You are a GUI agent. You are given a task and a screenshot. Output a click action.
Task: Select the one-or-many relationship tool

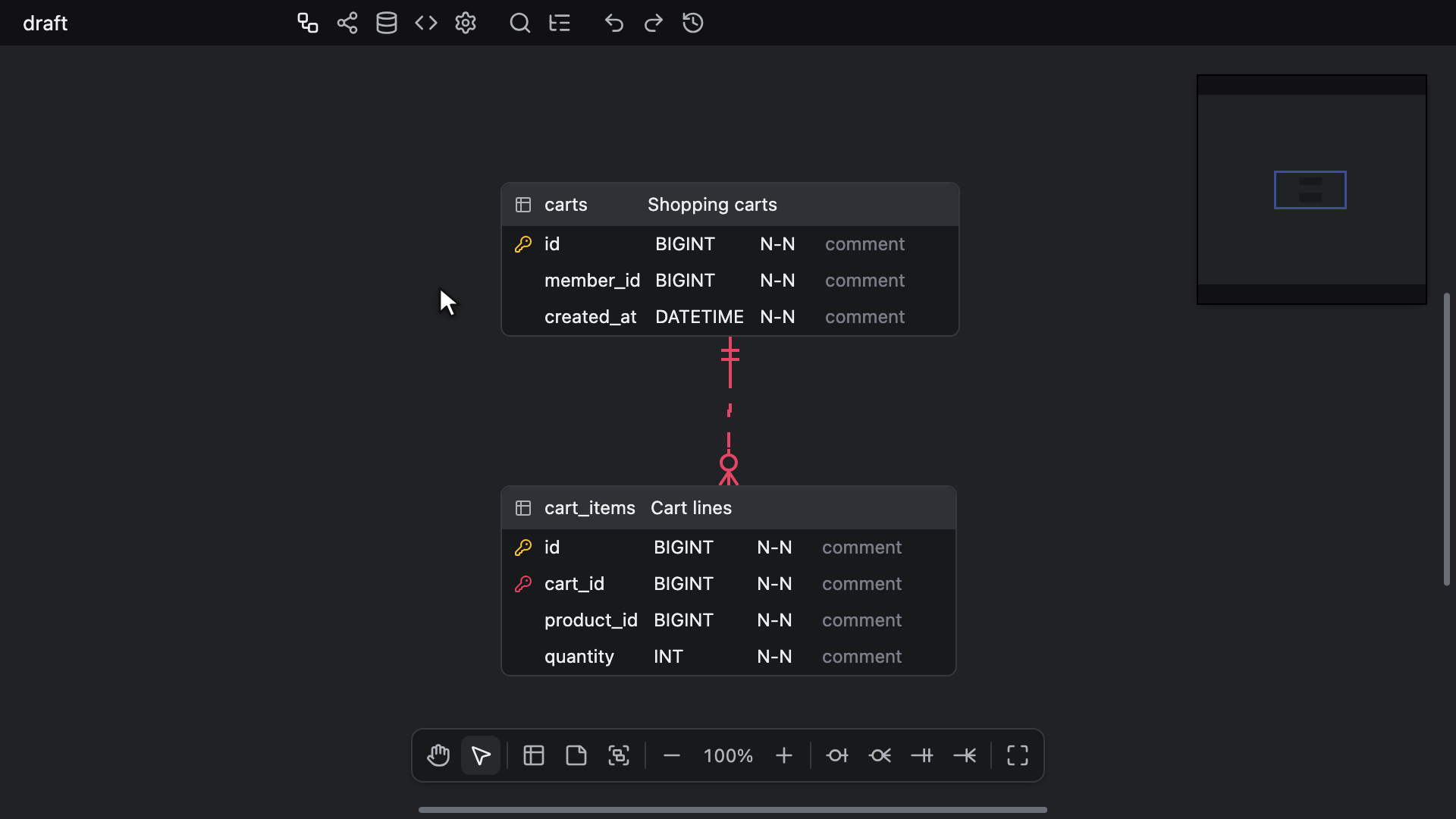coord(965,755)
